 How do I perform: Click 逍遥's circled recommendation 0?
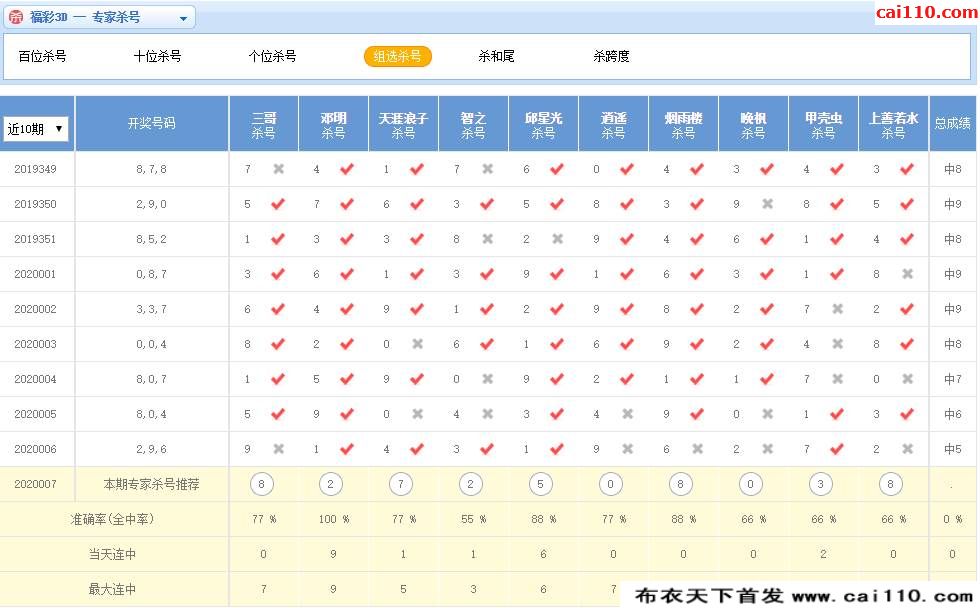click(x=611, y=484)
